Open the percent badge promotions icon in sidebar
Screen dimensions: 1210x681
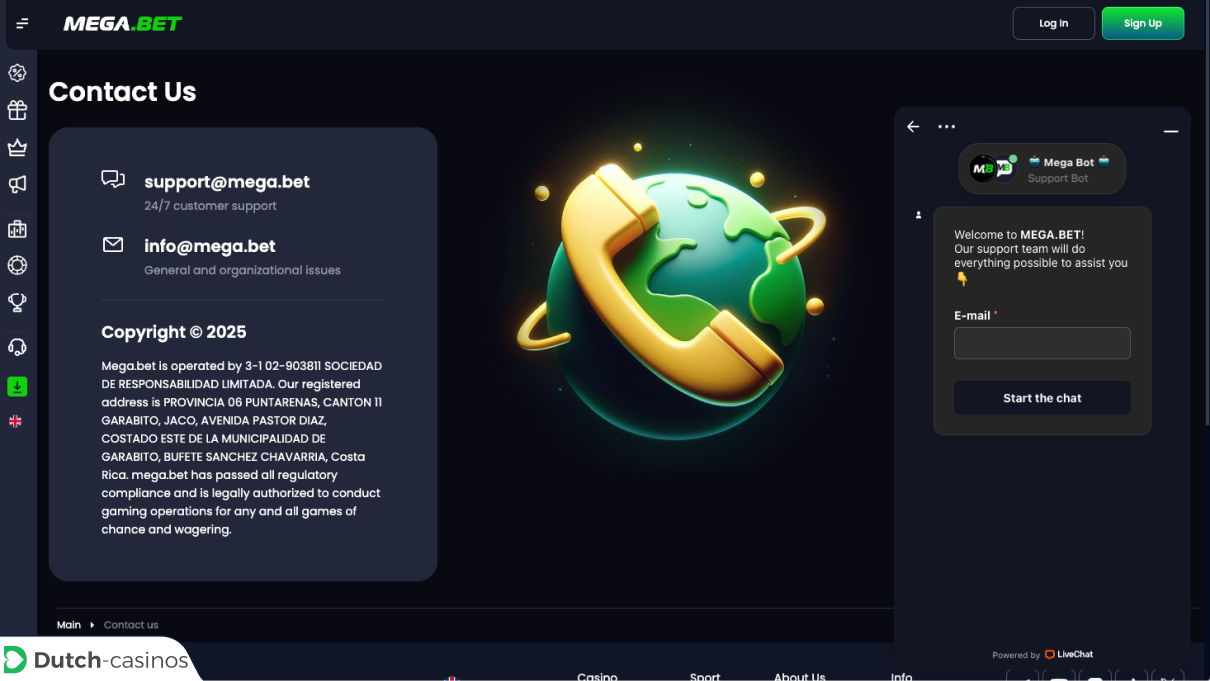(x=17, y=73)
